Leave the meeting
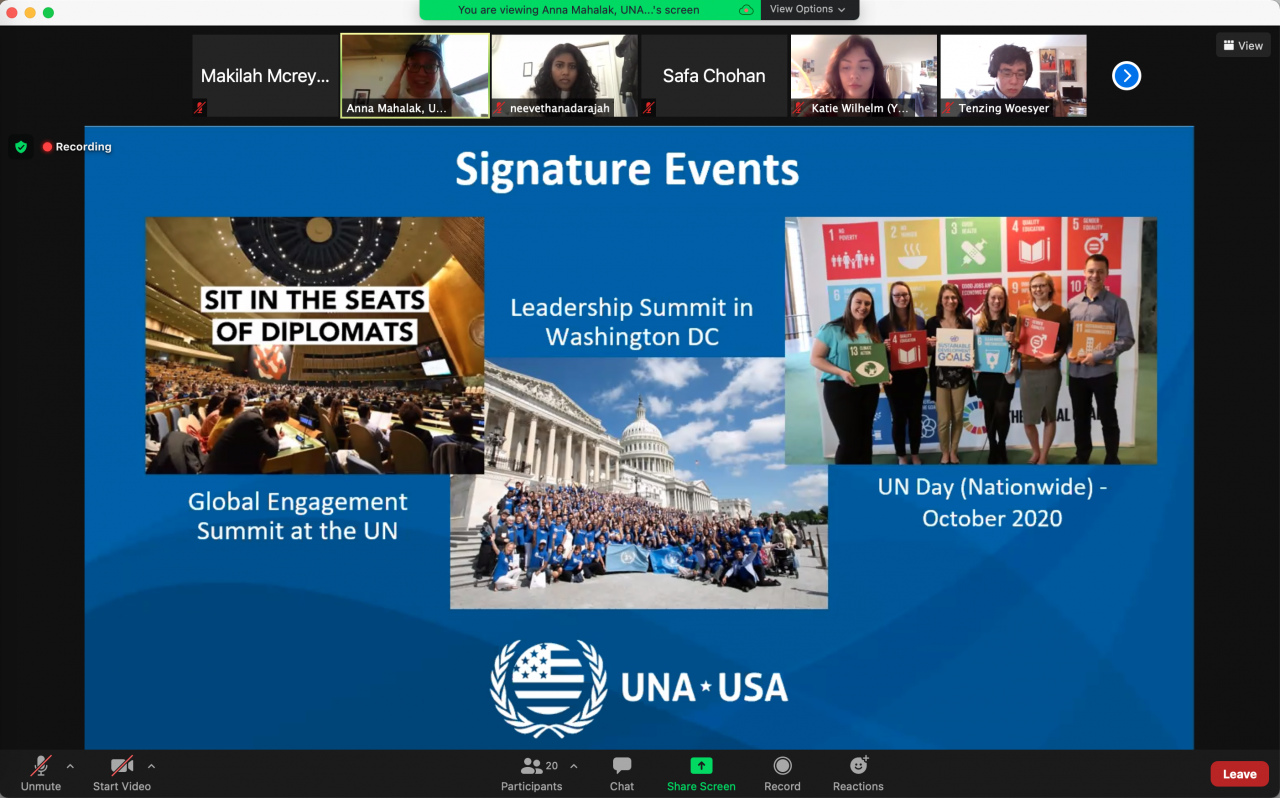Image resolution: width=1280 pixels, height=798 pixels. (x=1240, y=774)
